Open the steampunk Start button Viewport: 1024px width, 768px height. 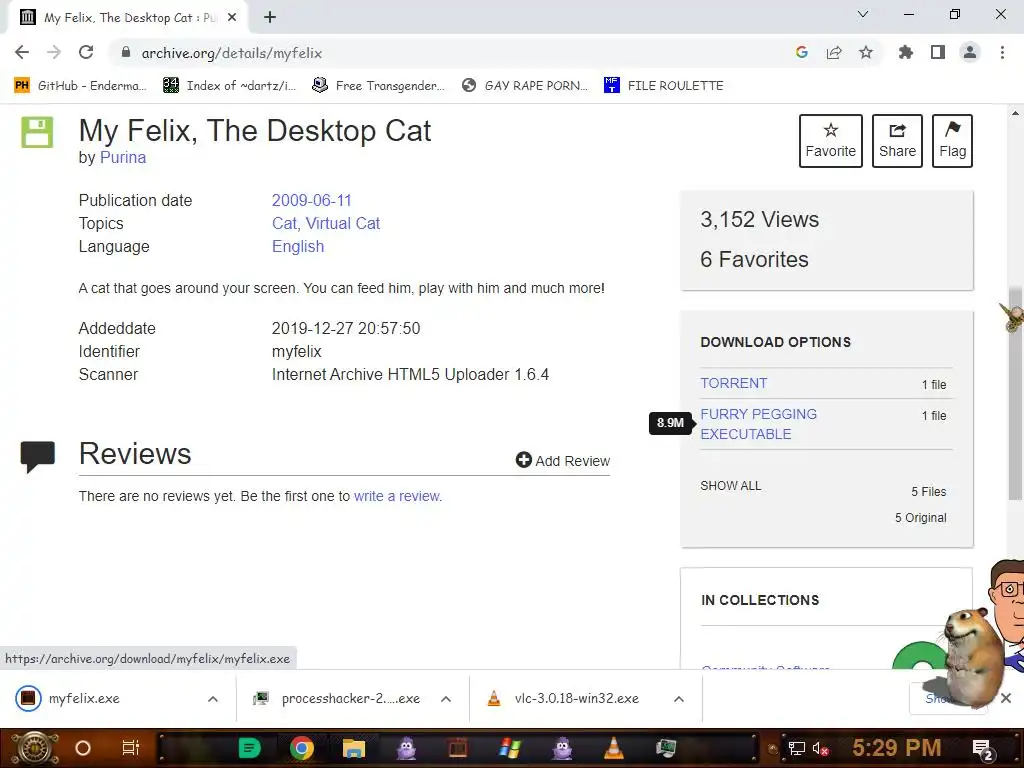coord(35,748)
